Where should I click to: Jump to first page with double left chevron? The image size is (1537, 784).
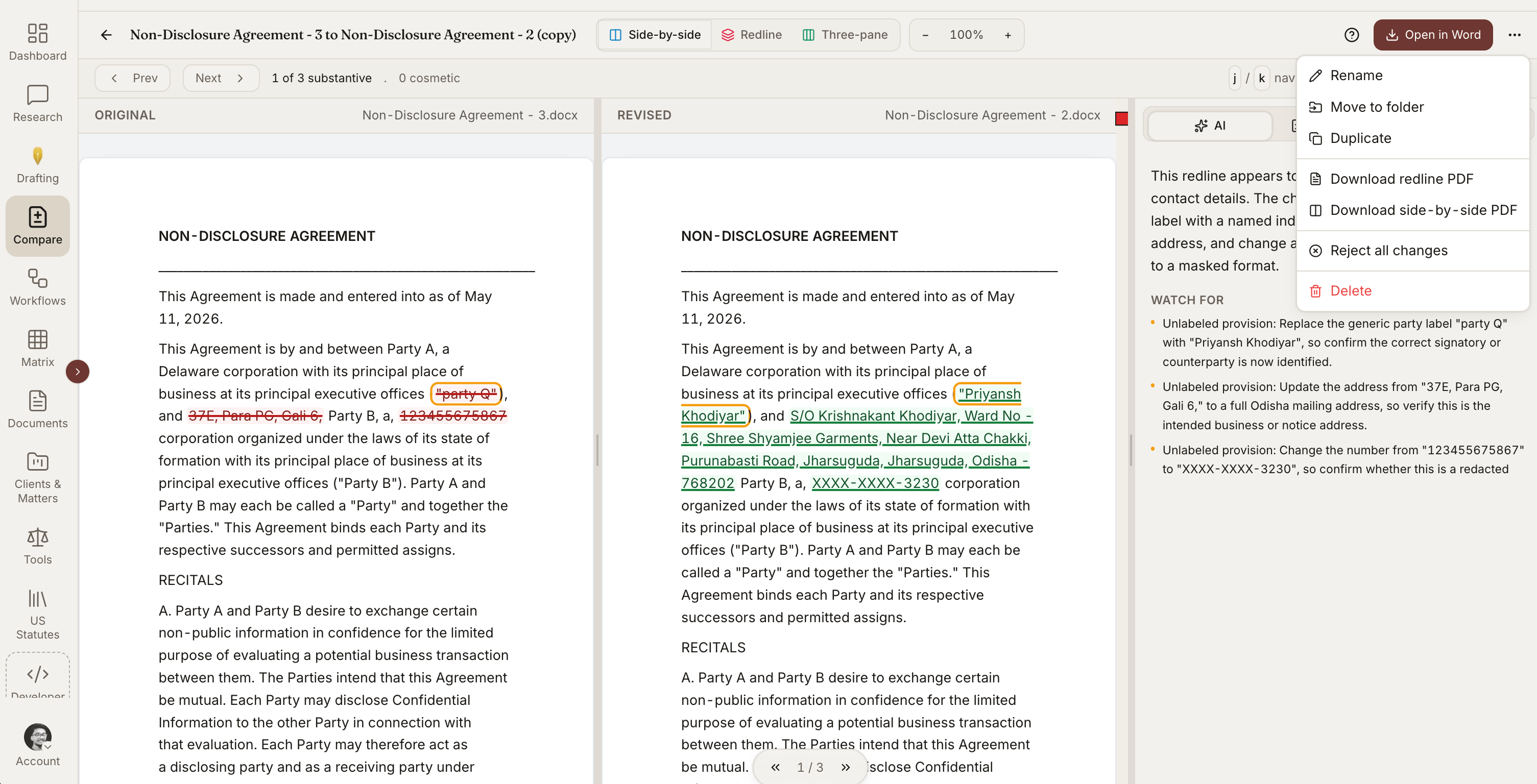[x=775, y=767]
